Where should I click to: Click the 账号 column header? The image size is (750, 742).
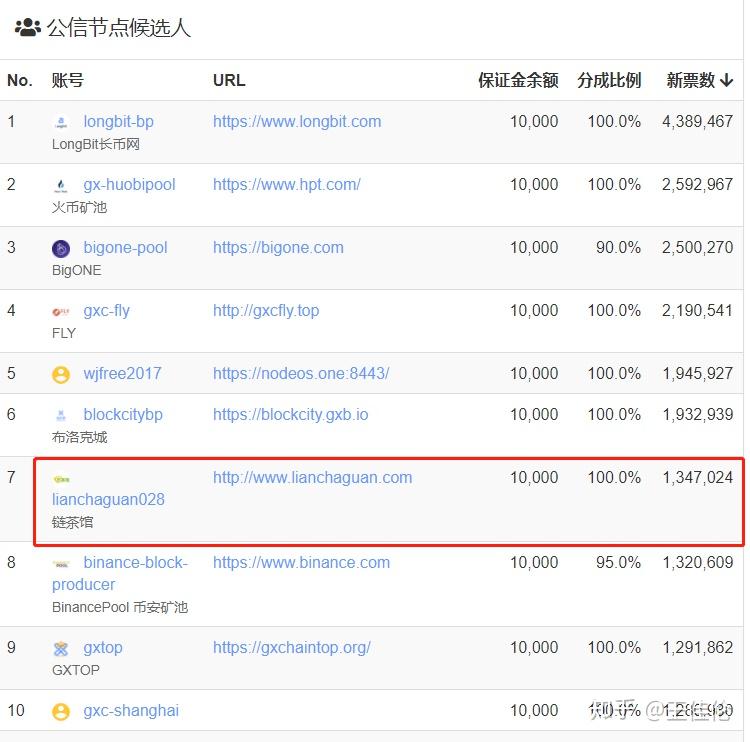pos(68,80)
